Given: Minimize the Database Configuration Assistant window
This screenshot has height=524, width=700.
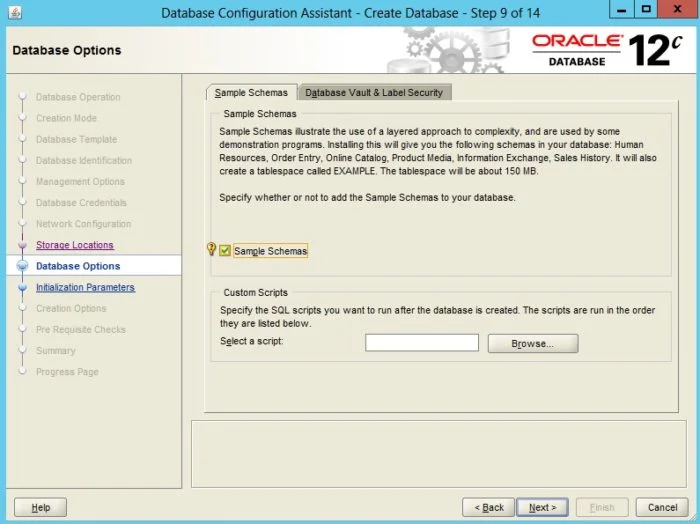Looking at the screenshot, I should coord(622,9).
